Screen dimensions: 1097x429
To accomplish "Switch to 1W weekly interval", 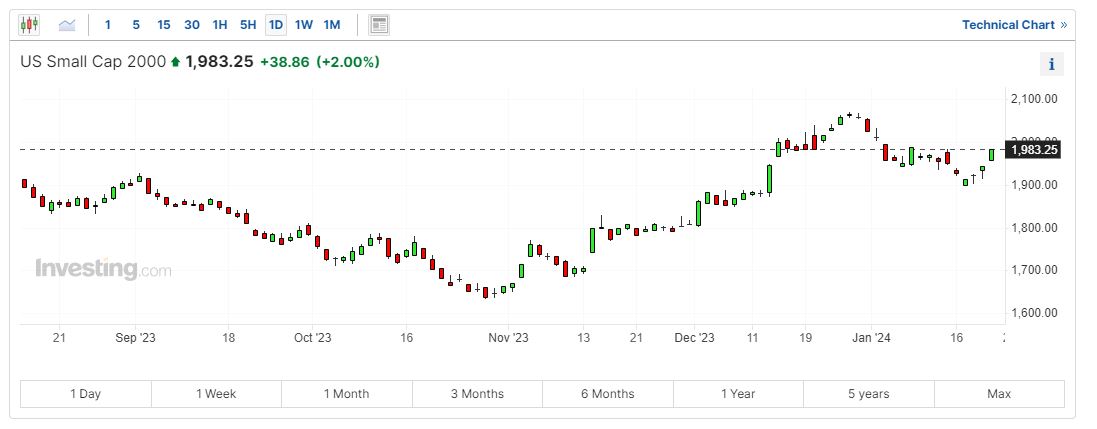I will (x=304, y=24).
